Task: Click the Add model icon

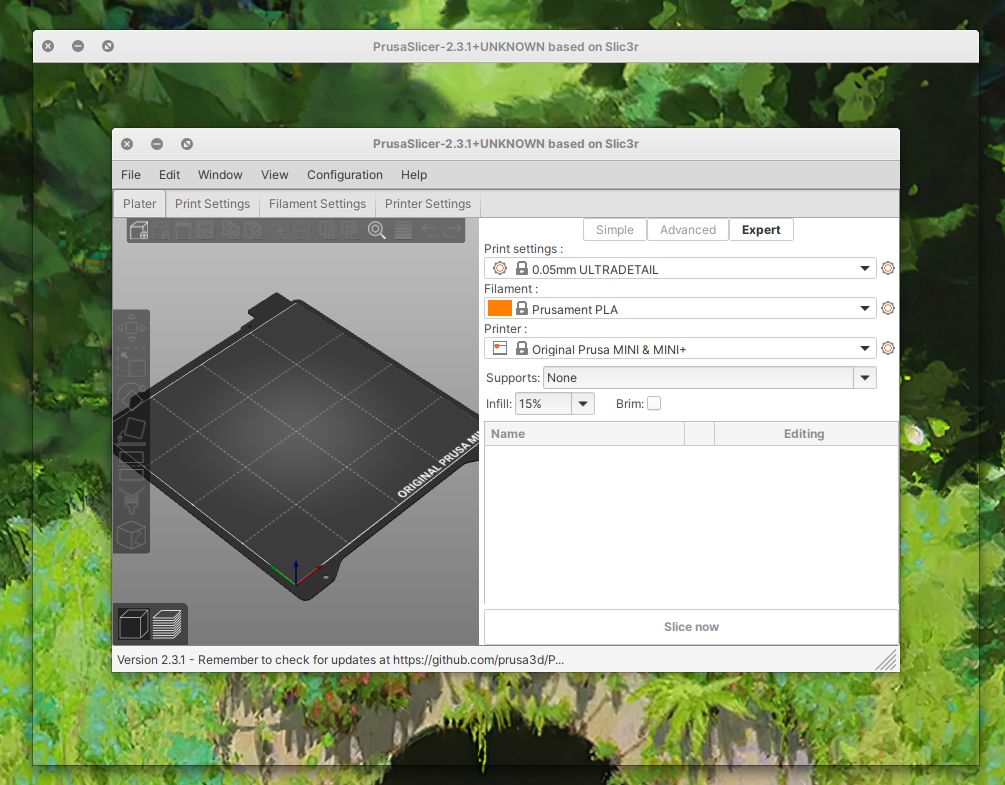Action: pyautogui.click(x=137, y=230)
